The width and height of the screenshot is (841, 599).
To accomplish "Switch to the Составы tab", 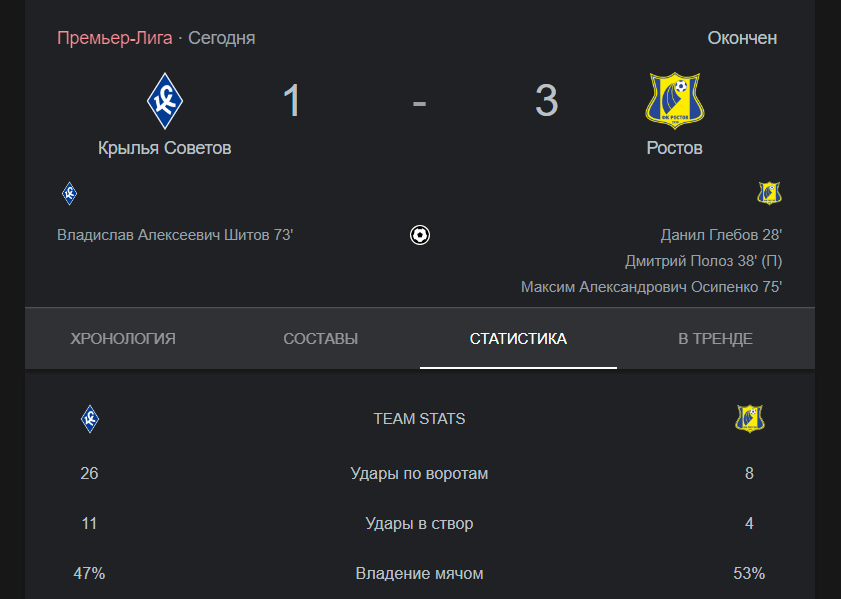I will pos(320,338).
